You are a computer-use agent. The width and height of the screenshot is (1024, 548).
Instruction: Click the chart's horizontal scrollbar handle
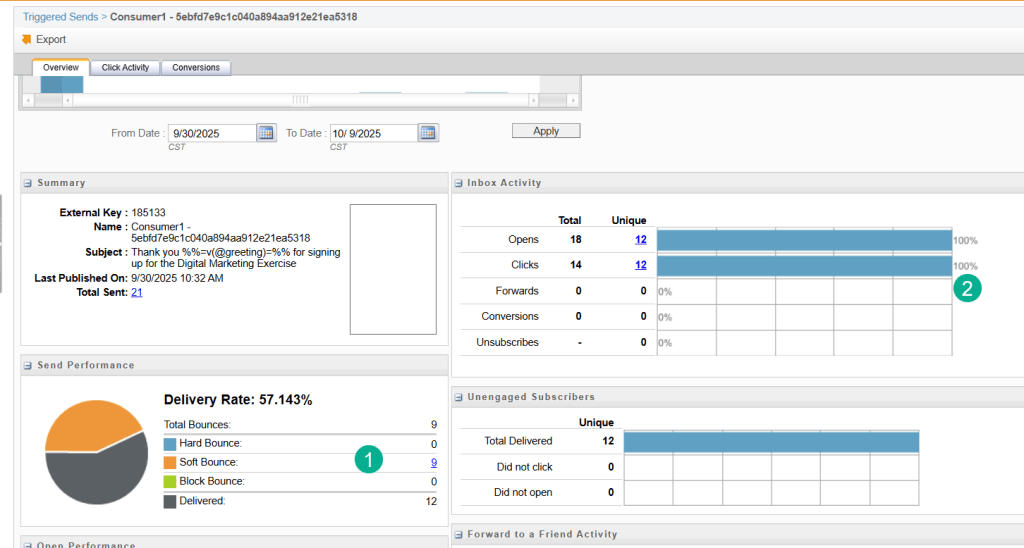point(300,100)
